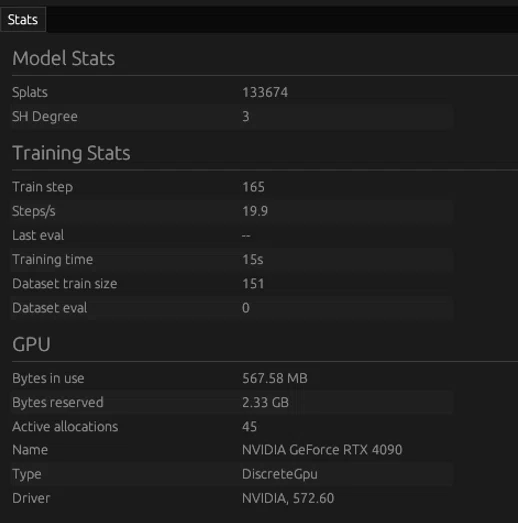Click the Driver value NVIDIA, 572.60
Viewport: 518px width, 523px height.
click(288, 498)
